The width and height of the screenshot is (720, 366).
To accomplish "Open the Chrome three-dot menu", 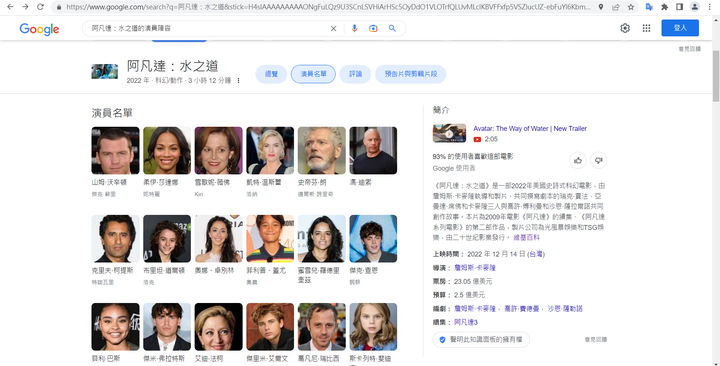I will [710, 7].
